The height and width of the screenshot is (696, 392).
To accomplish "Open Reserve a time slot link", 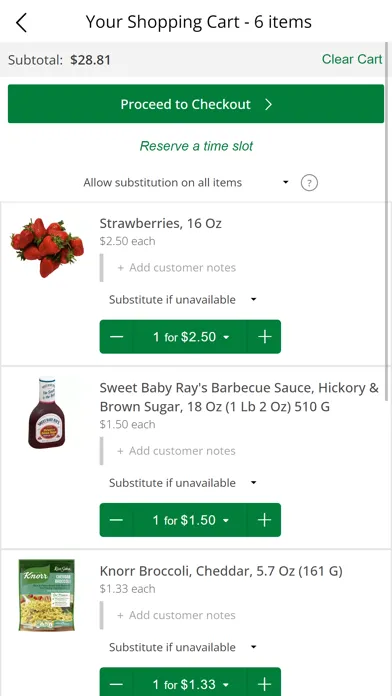I will [196, 146].
